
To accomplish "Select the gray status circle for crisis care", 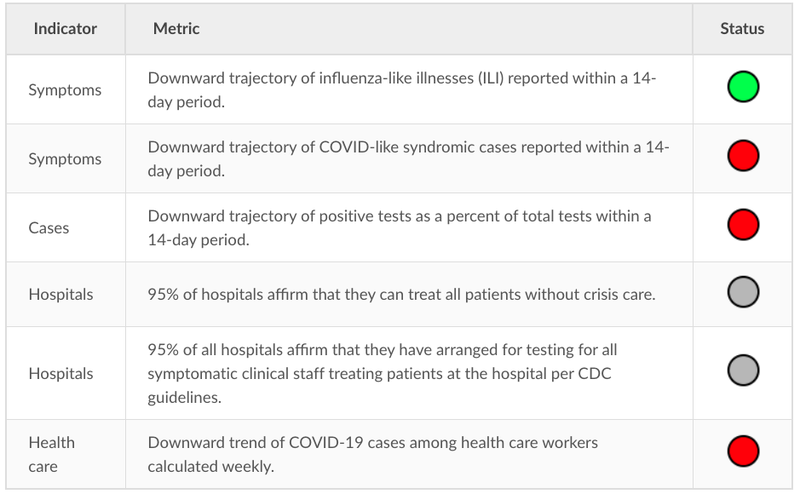I will click(743, 292).
